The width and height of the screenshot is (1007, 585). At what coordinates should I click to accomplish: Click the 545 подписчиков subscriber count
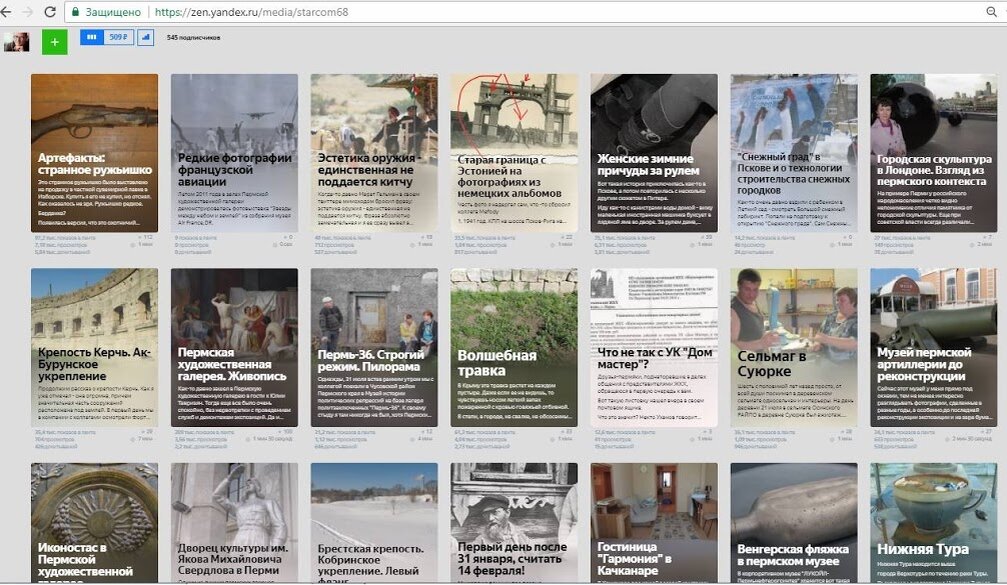coord(193,38)
